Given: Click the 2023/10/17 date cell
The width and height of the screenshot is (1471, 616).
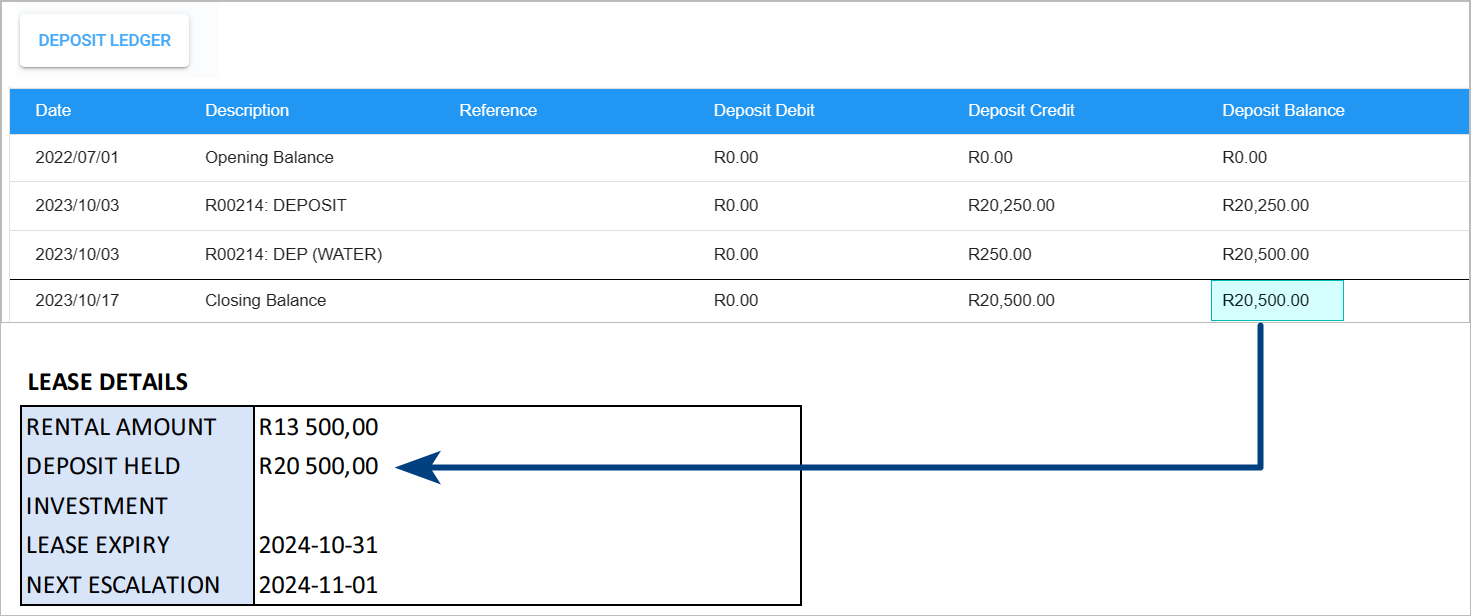Looking at the screenshot, I should pos(77,300).
